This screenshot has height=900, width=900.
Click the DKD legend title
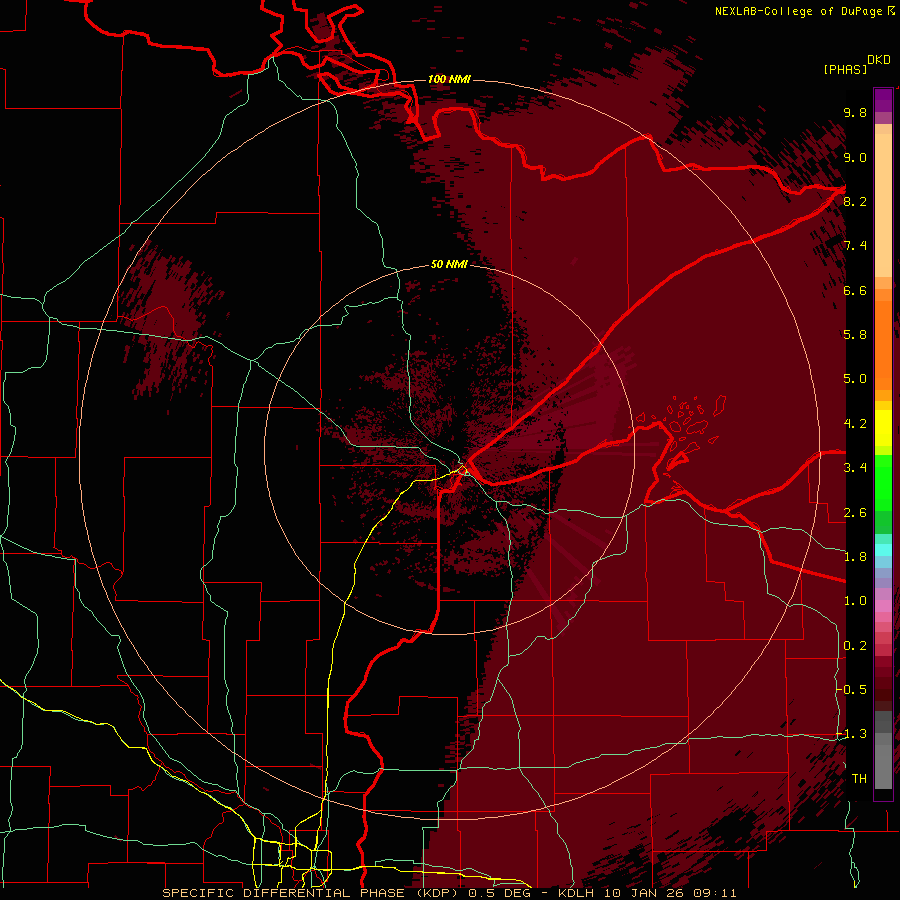coord(879,60)
